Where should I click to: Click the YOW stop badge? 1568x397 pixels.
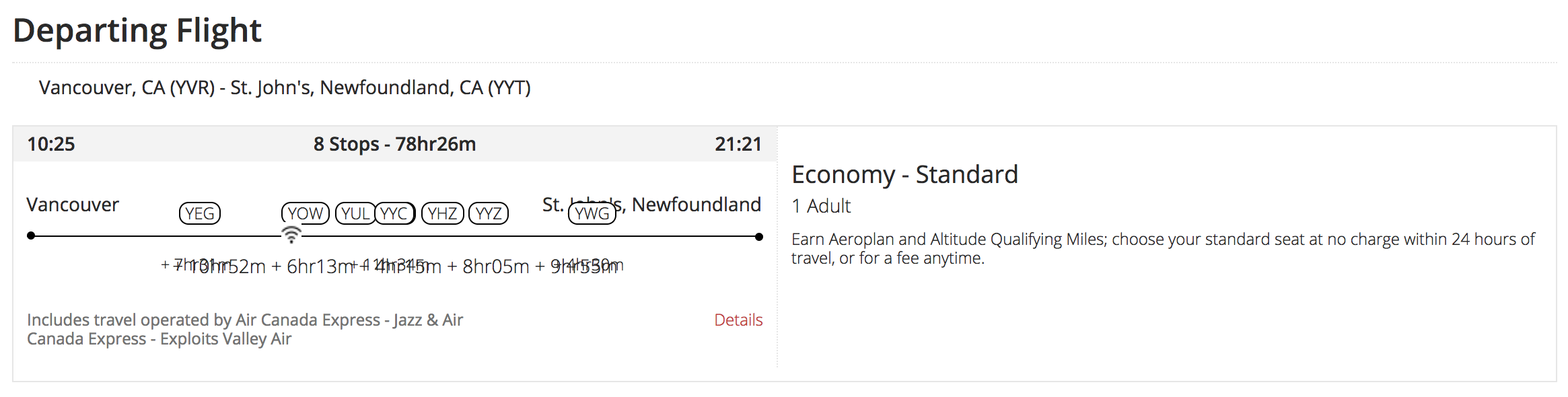[x=306, y=213]
